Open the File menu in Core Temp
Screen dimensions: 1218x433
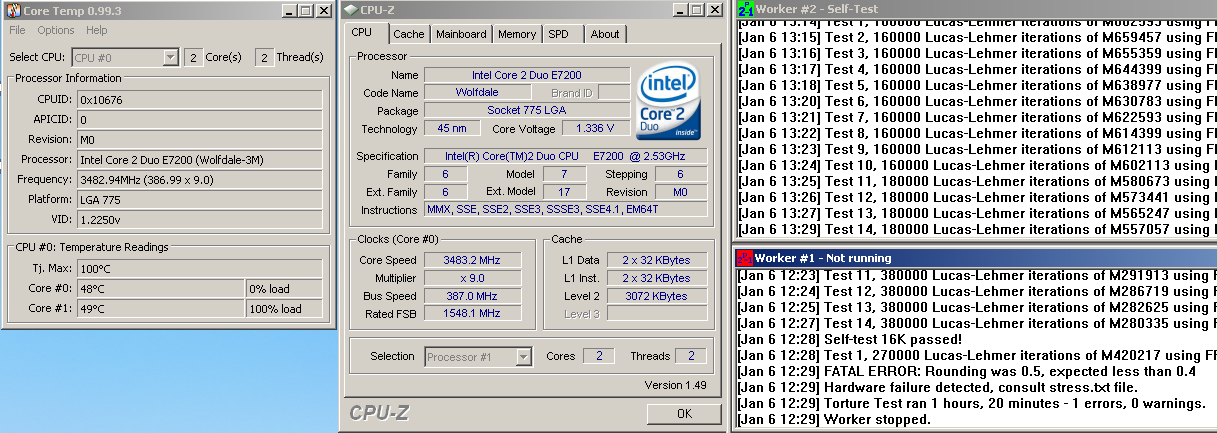click(x=17, y=30)
